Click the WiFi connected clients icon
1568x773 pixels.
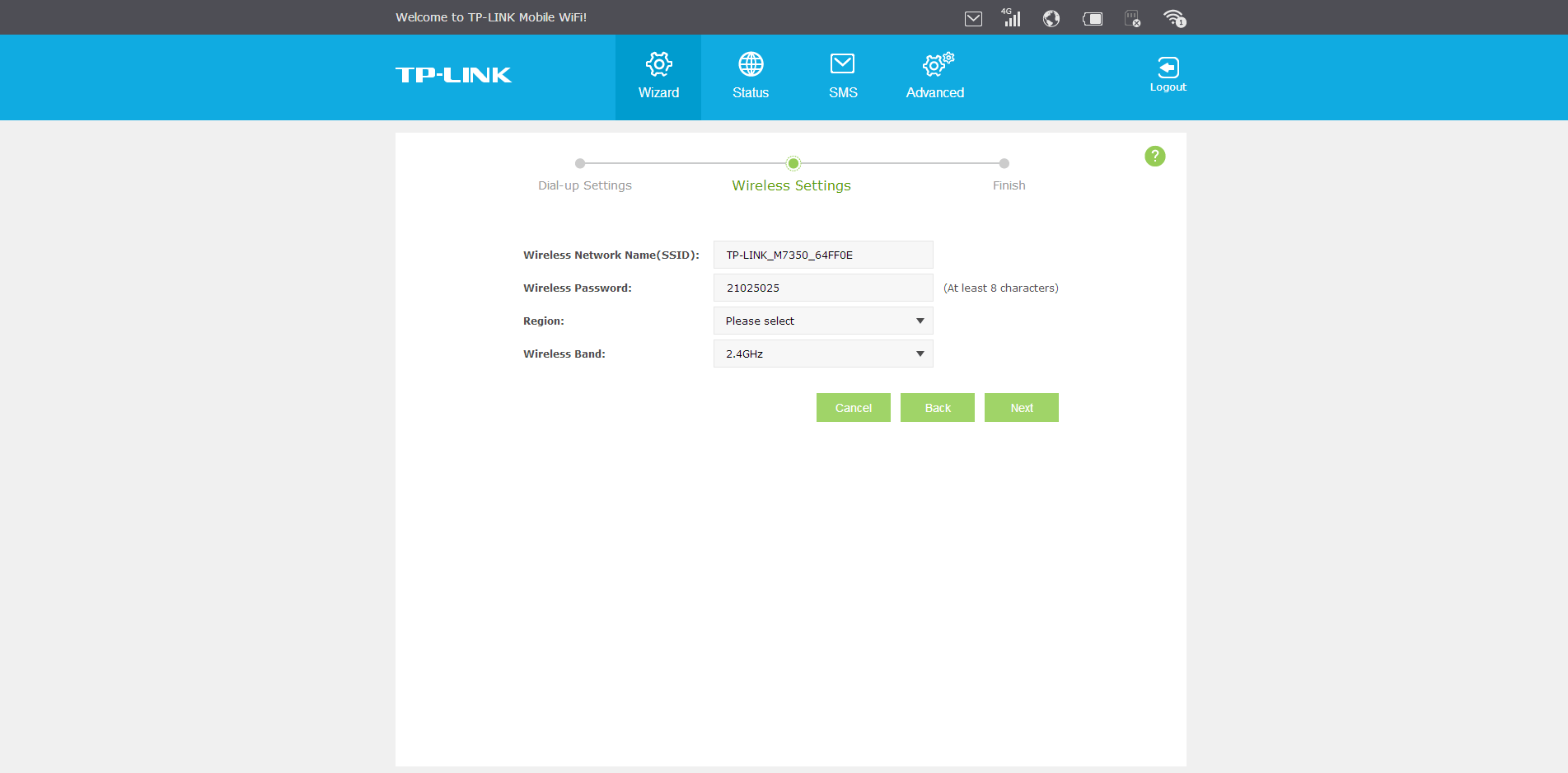1174,18
